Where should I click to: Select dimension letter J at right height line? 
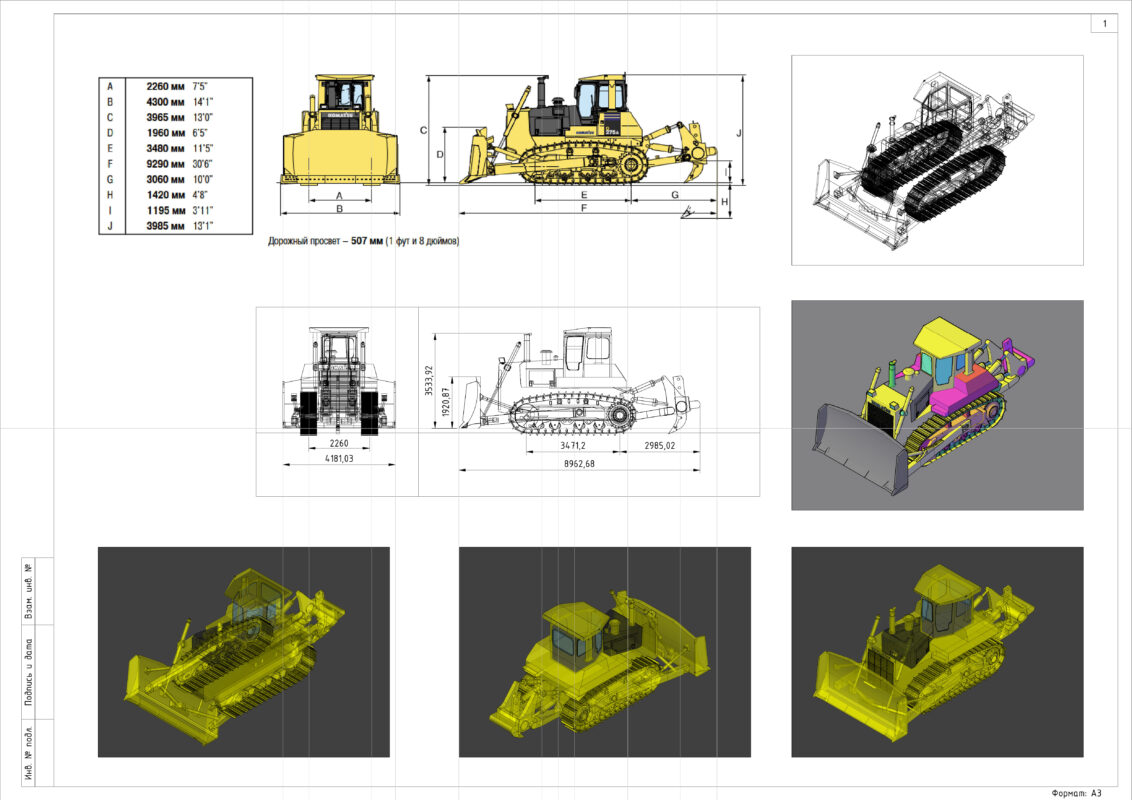(x=739, y=134)
